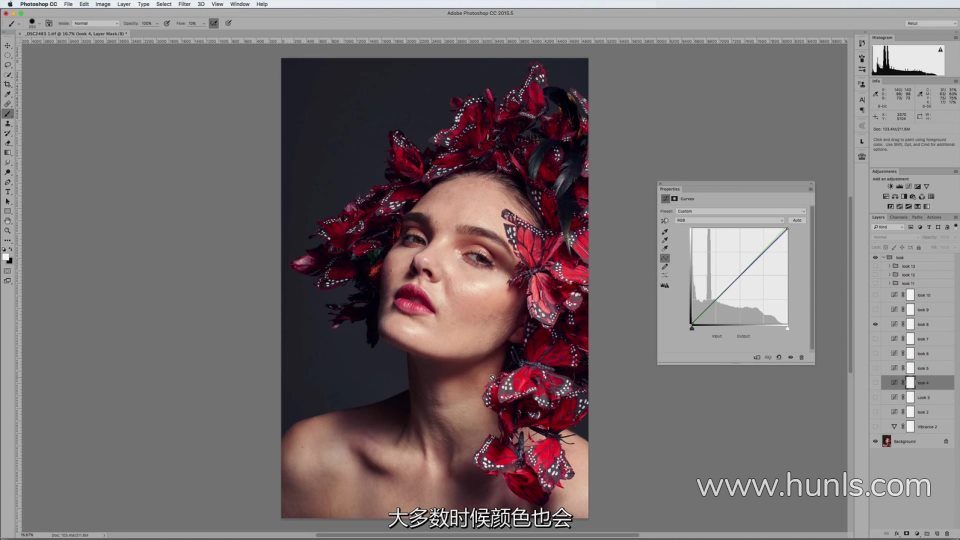Select the Eraser tool
Screen dimensions: 960x540
[7, 143]
